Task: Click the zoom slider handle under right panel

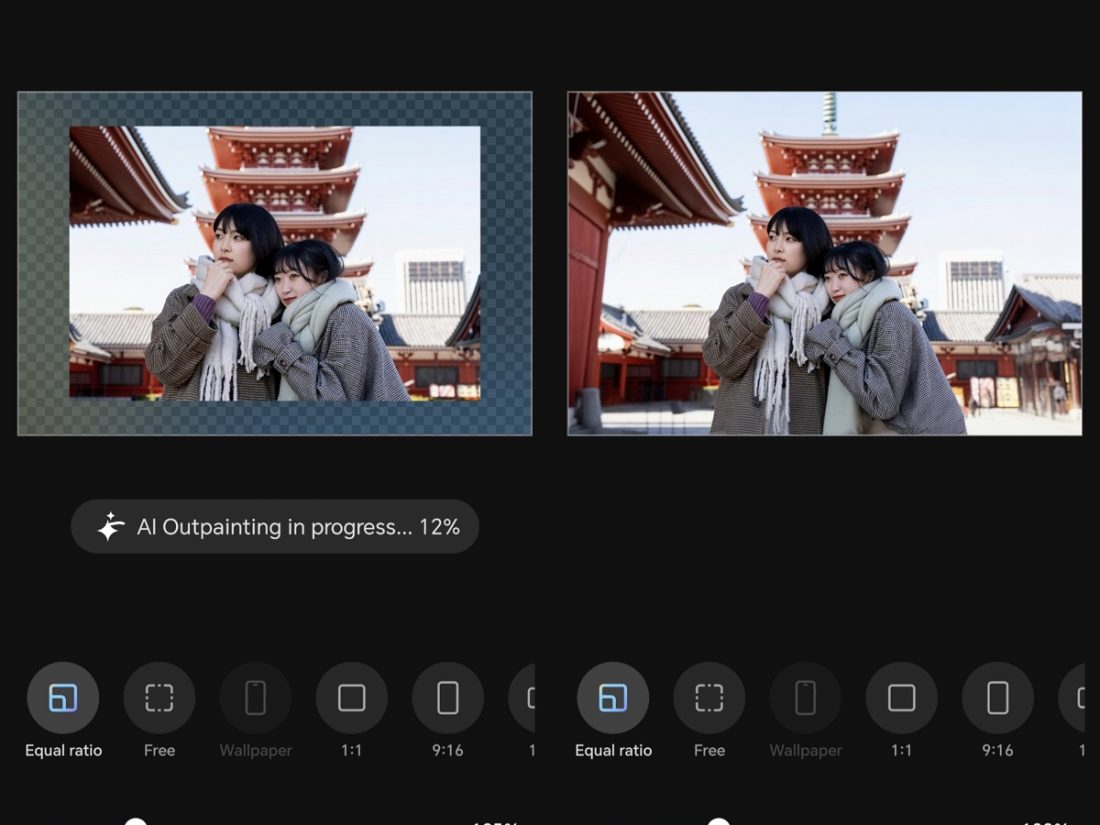Action: coord(718,821)
